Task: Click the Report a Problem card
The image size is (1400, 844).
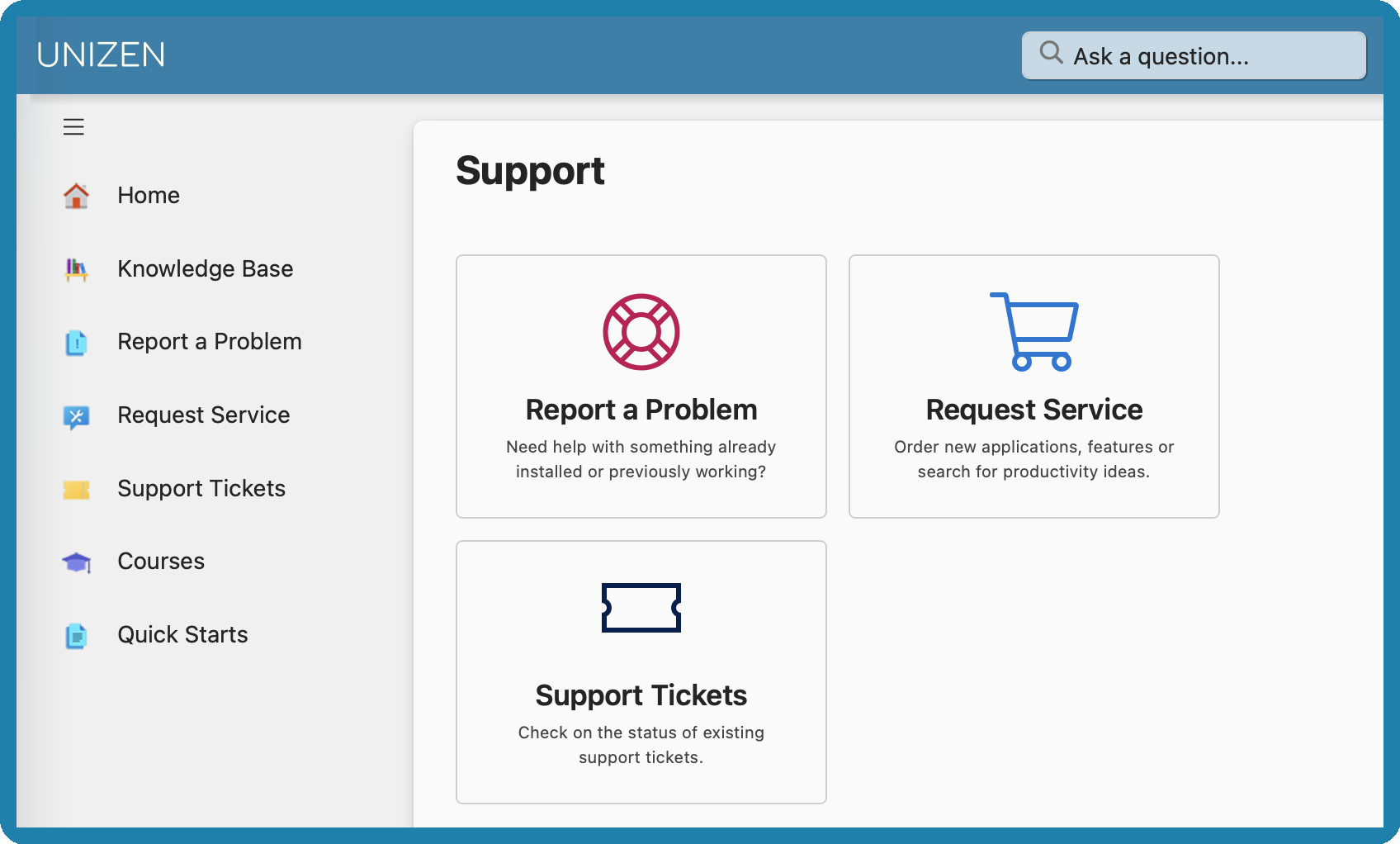Action: pyautogui.click(x=641, y=386)
